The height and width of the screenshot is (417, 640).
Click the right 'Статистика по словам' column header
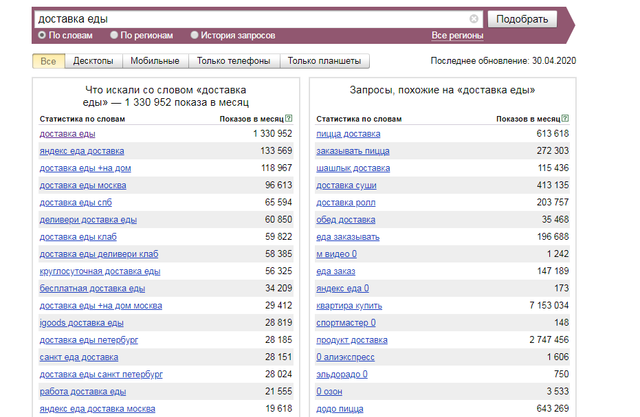359,119
